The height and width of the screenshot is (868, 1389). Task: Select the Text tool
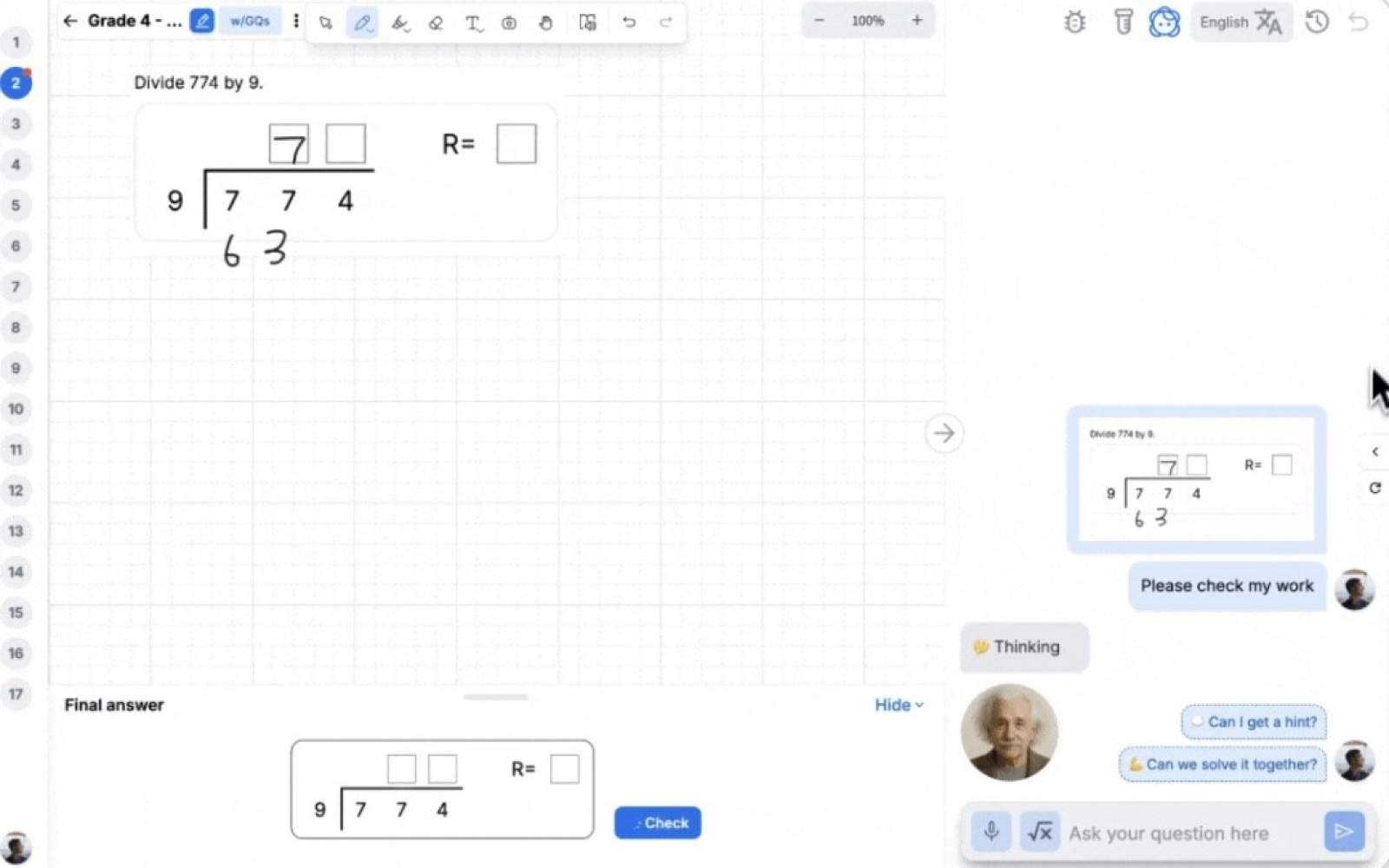tap(472, 23)
